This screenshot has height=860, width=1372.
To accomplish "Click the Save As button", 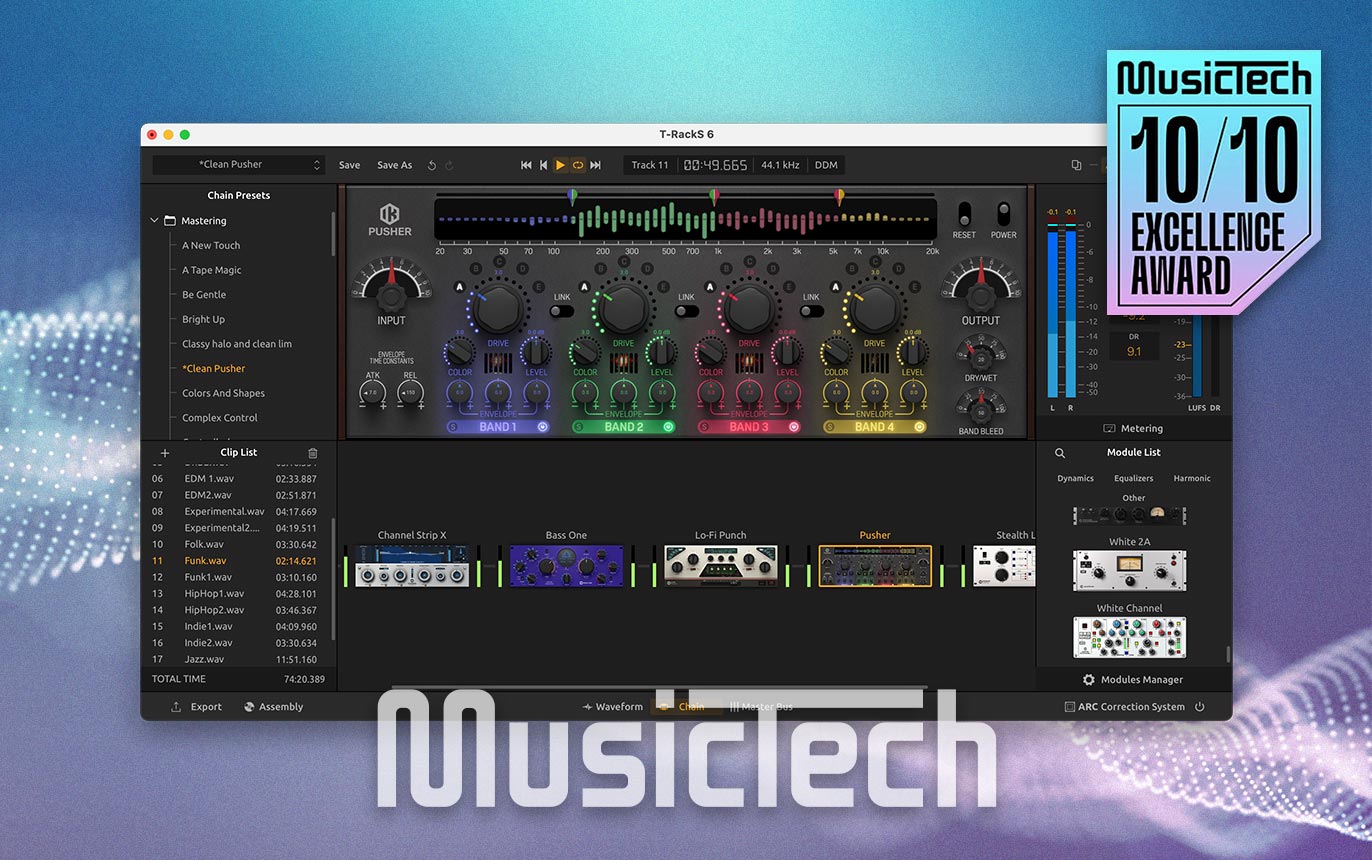I will [x=394, y=165].
